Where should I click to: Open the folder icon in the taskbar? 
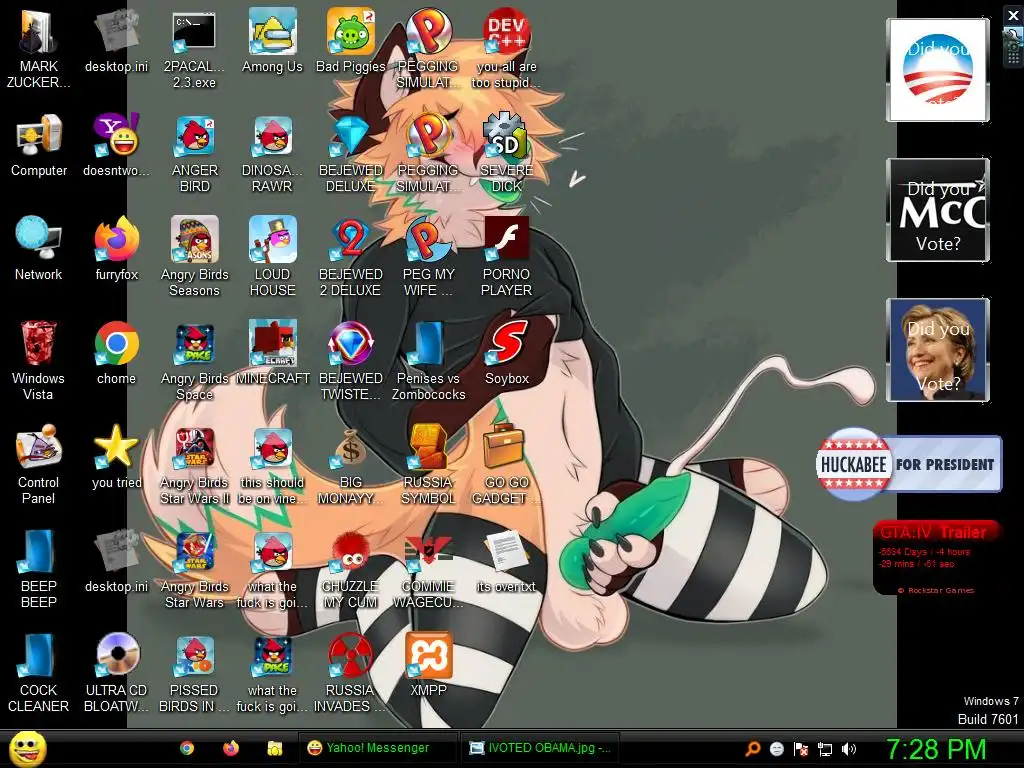pyautogui.click(x=275, y=748)
